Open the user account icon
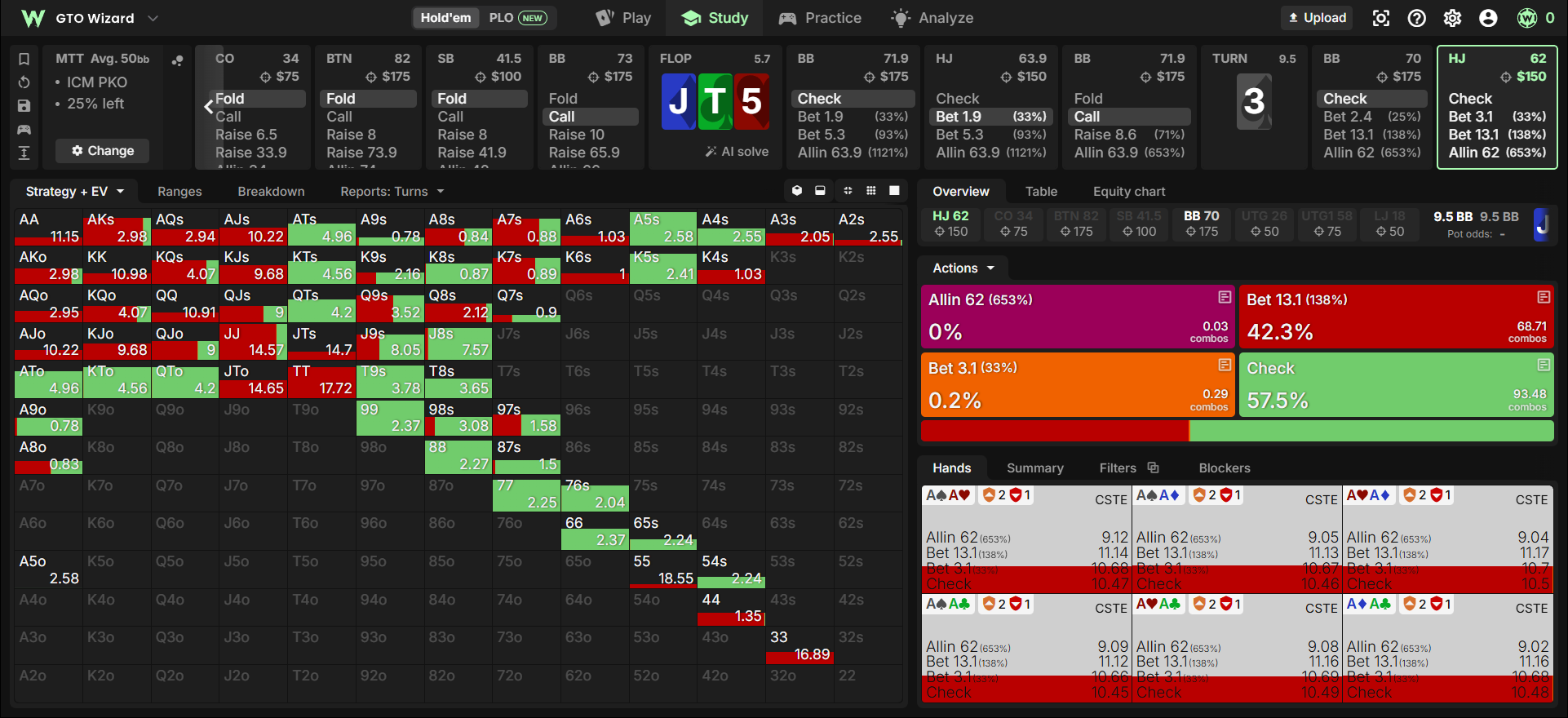This screenshot has height=718, width=1568. tap(1489, 18)
